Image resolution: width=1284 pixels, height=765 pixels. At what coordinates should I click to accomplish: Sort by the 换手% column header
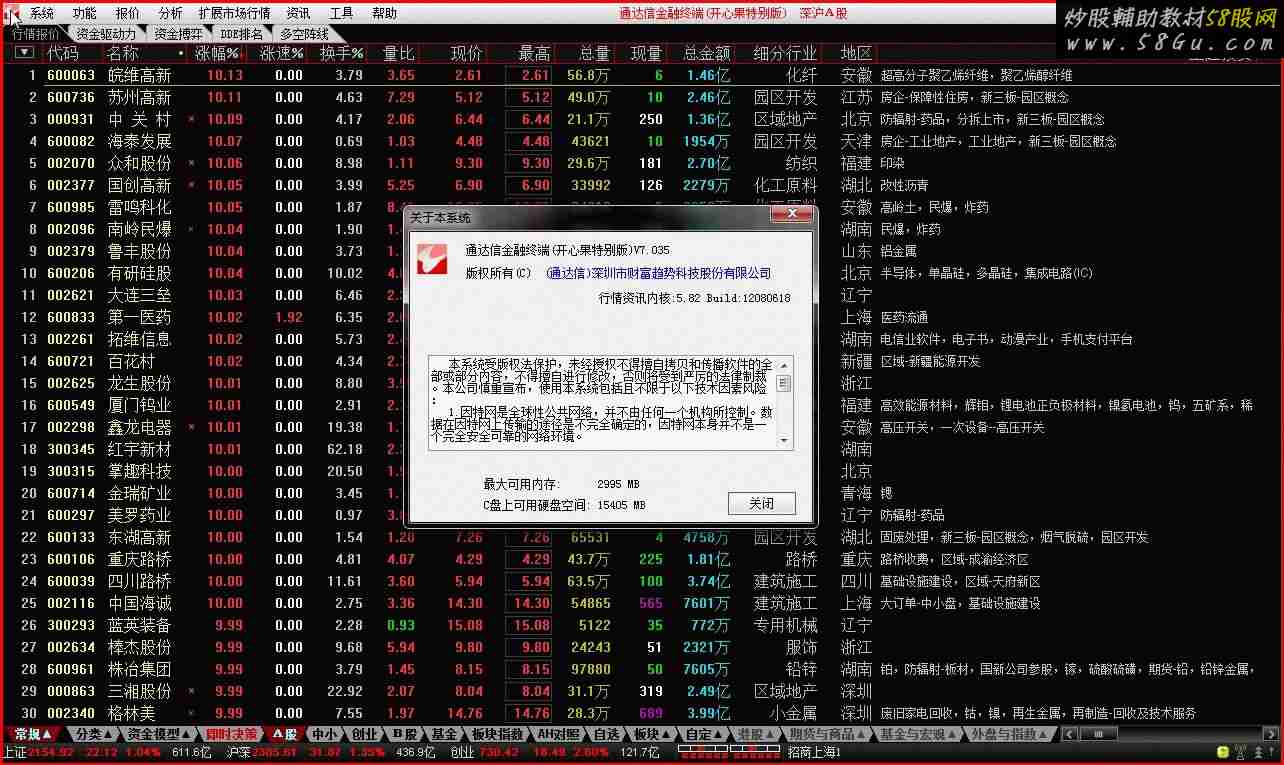341,53
